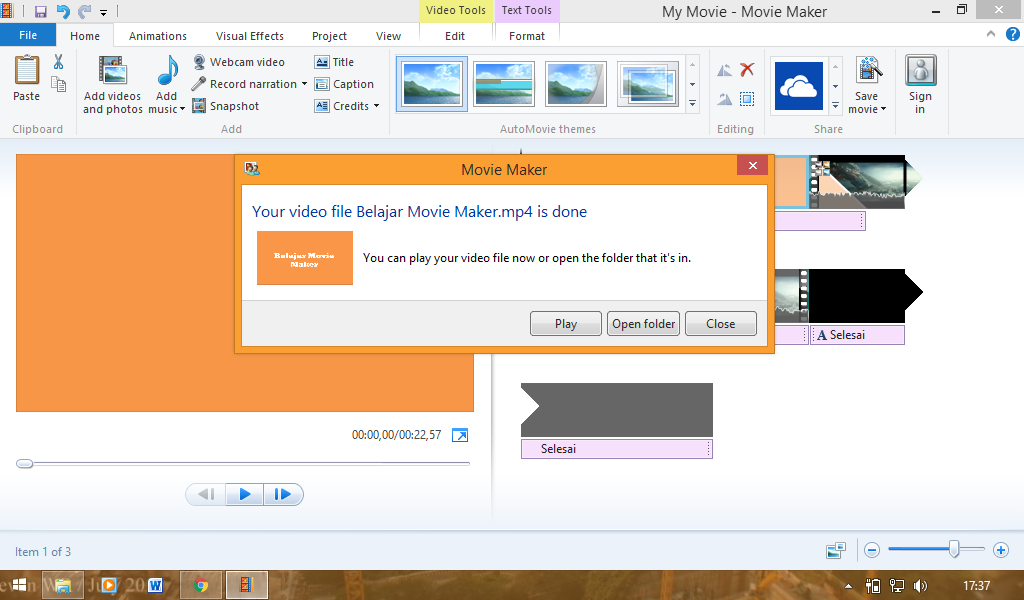
Task: Open the View tab
Action: point(388,36)
